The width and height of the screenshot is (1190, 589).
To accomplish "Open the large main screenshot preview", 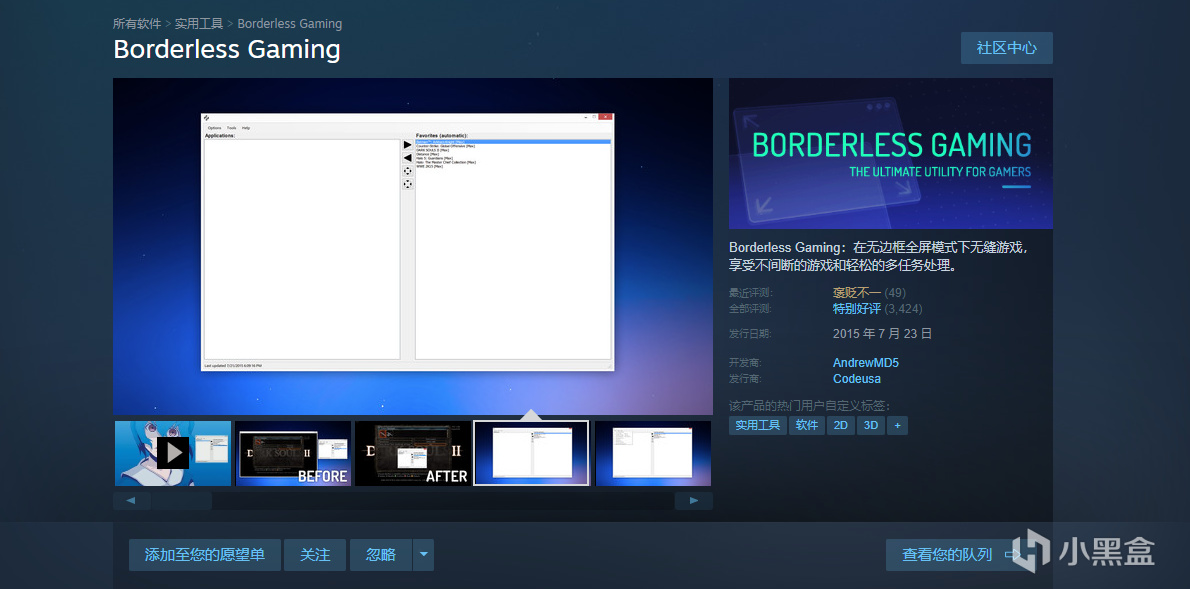I will [413, 246].
